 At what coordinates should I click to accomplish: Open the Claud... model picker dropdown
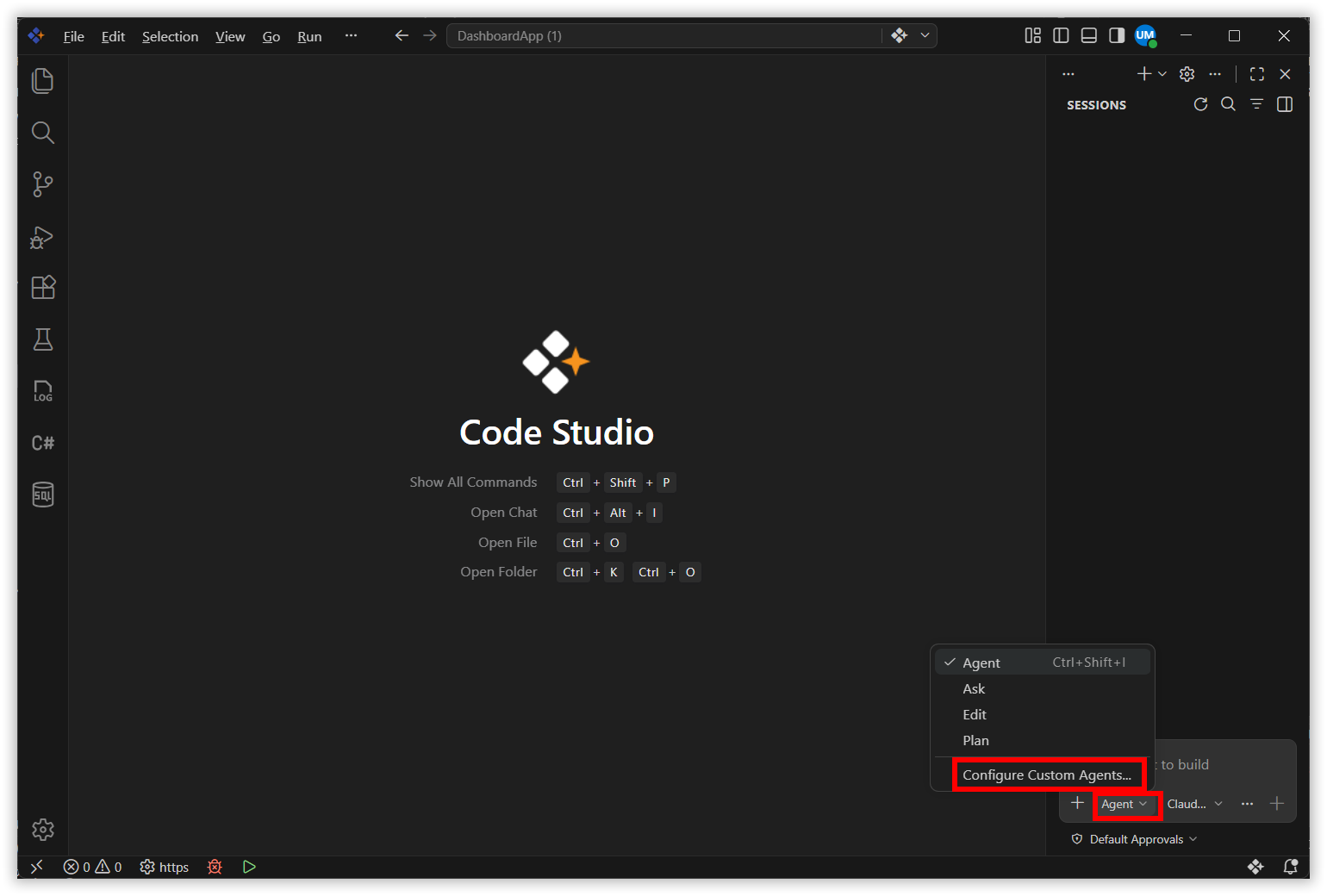click(1194, 804)
